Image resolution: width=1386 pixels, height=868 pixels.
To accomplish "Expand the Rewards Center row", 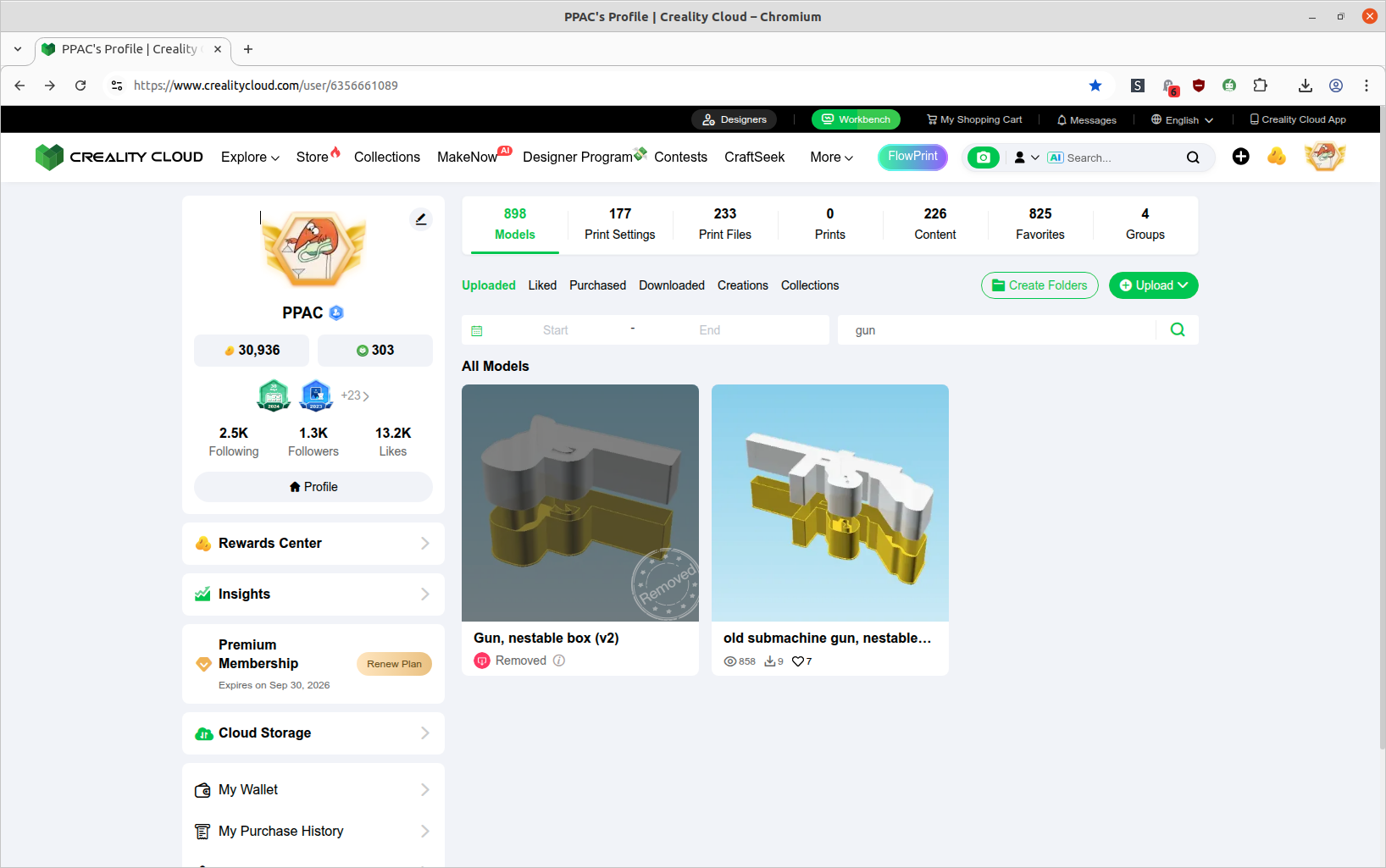I will (313, 544).
